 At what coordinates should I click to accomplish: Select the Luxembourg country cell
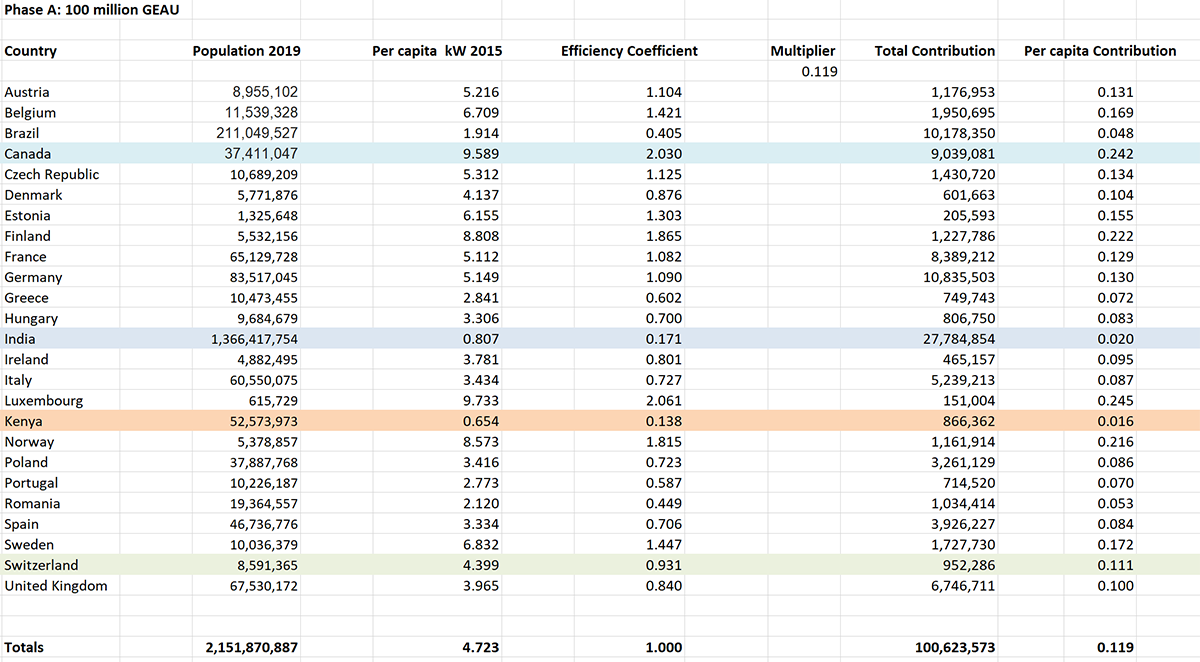[x=43, y=400]
